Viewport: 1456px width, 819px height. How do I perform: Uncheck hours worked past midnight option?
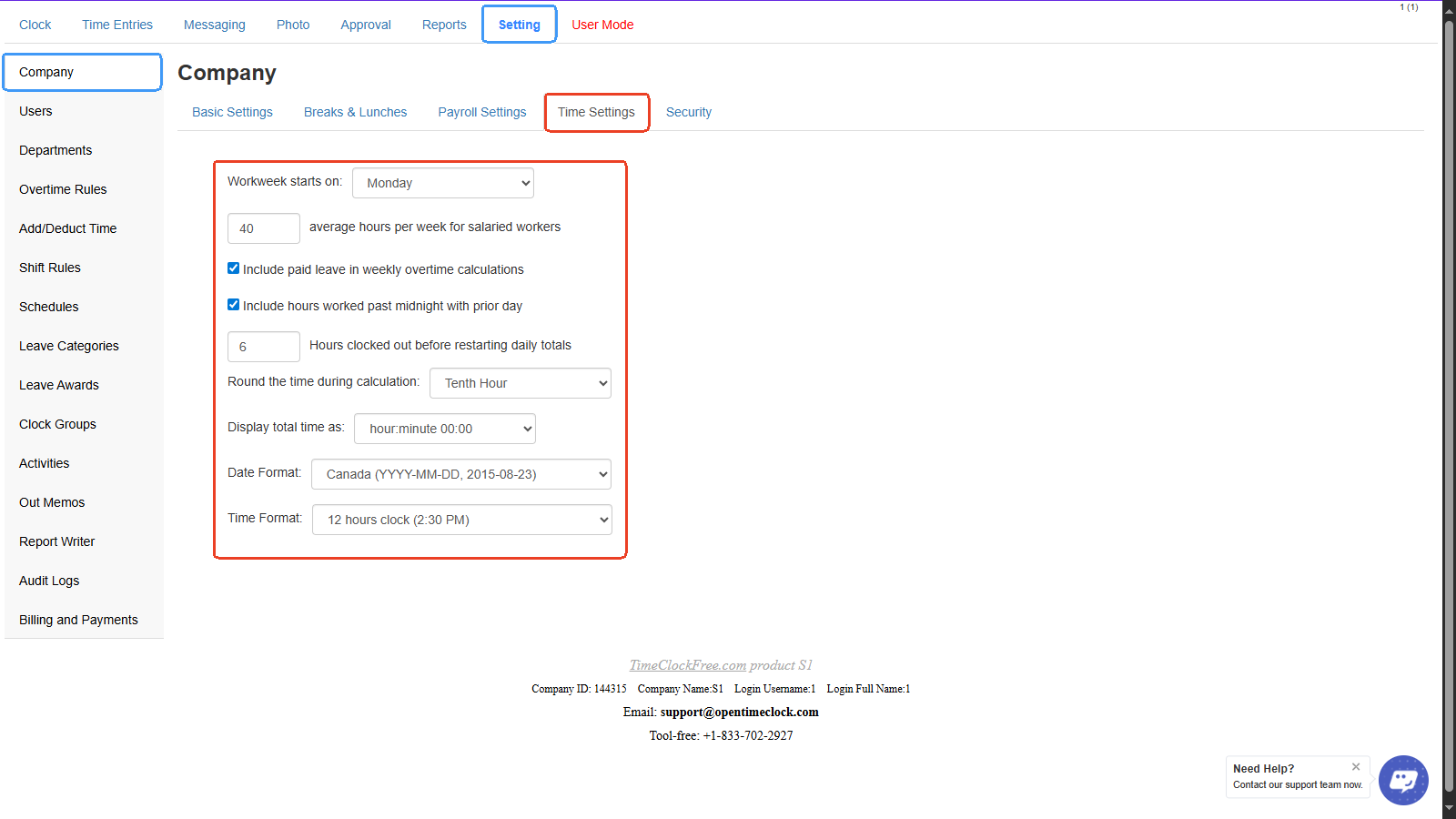pyautogui.click(x=234, y=305)
